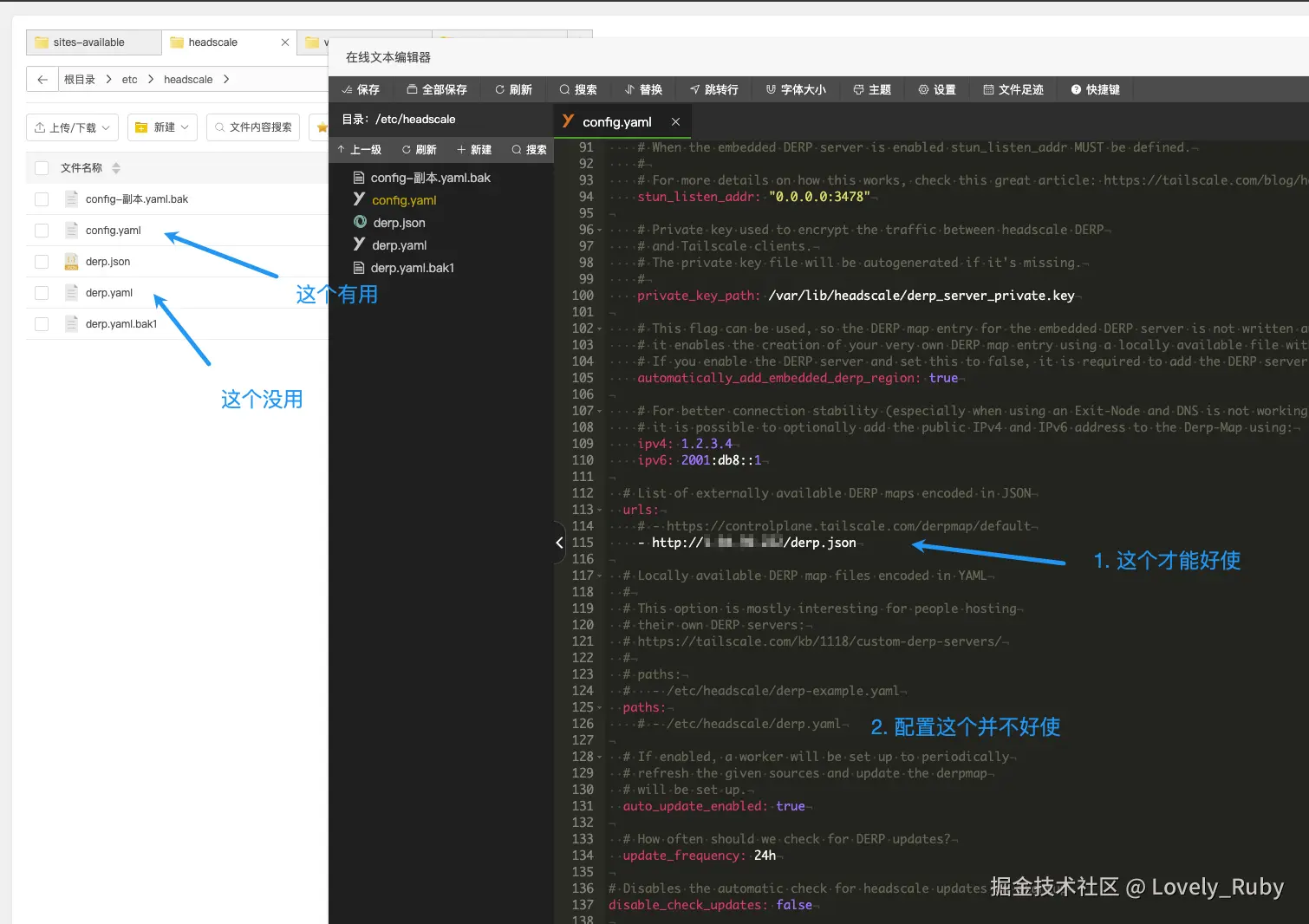This screenshot has height=924, width=1309.
Task: Expand the 上传/下载 dropdown
Action: point(72,127)
